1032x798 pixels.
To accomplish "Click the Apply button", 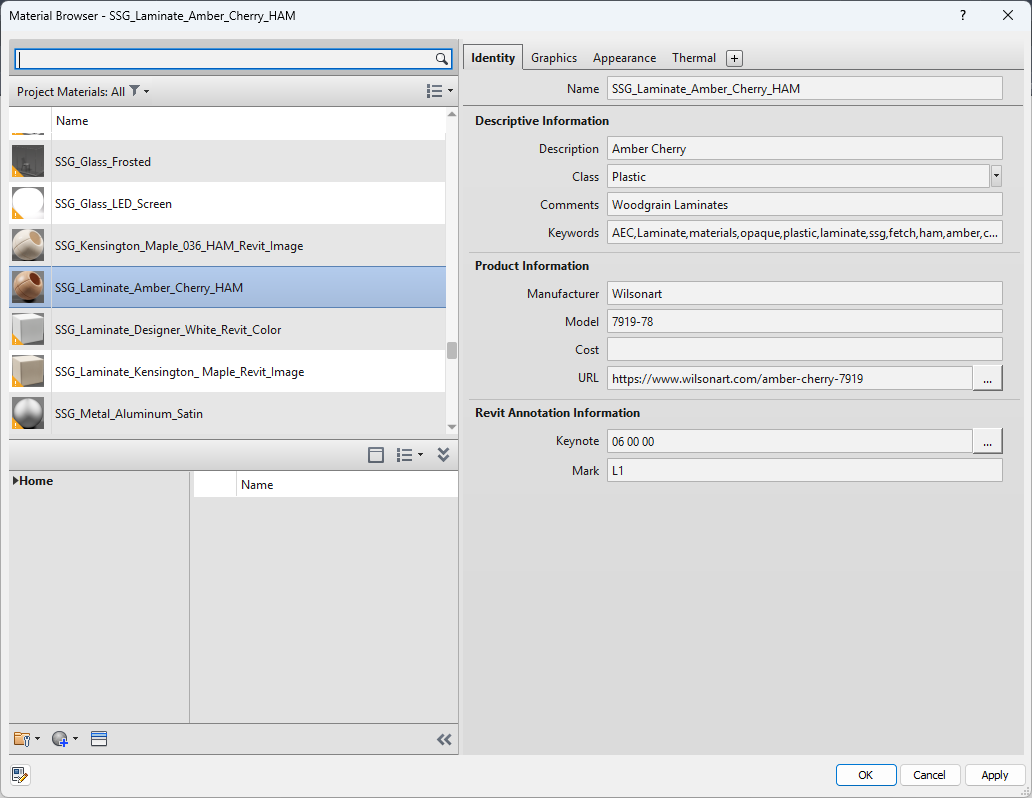I will (994, 775).
